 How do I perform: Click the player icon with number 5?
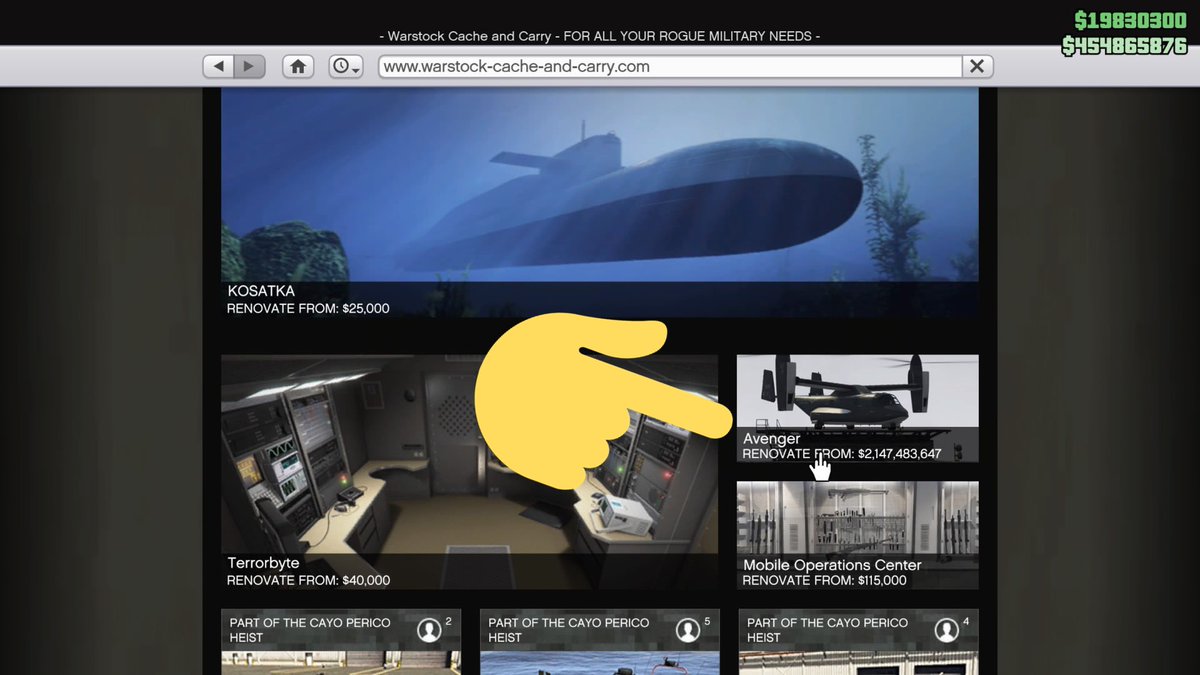coord(688,630)
